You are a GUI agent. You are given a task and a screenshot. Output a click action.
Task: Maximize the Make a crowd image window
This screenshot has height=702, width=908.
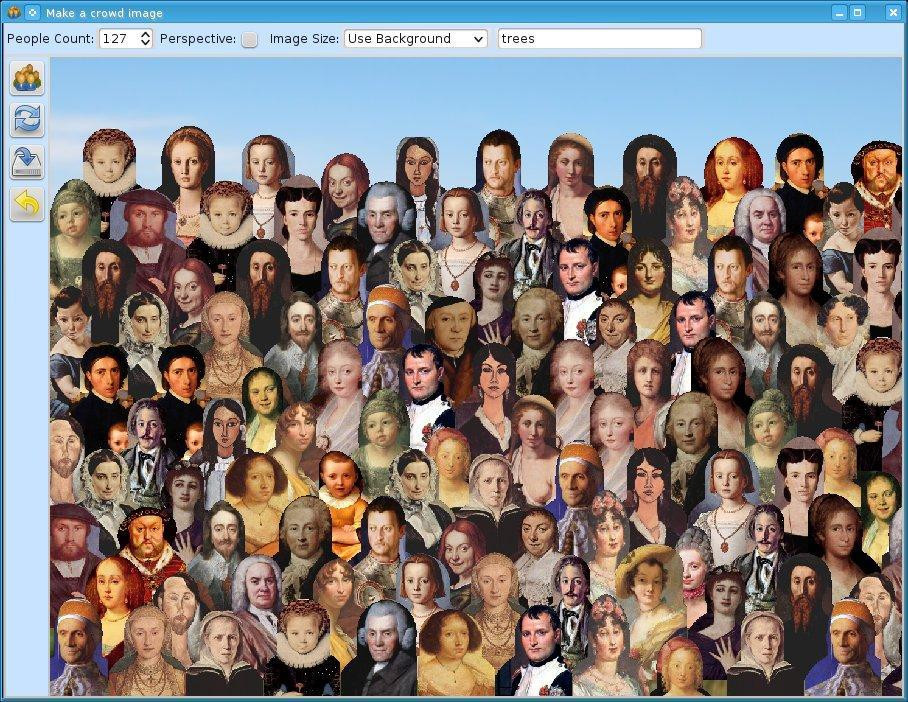click(858, 12)
